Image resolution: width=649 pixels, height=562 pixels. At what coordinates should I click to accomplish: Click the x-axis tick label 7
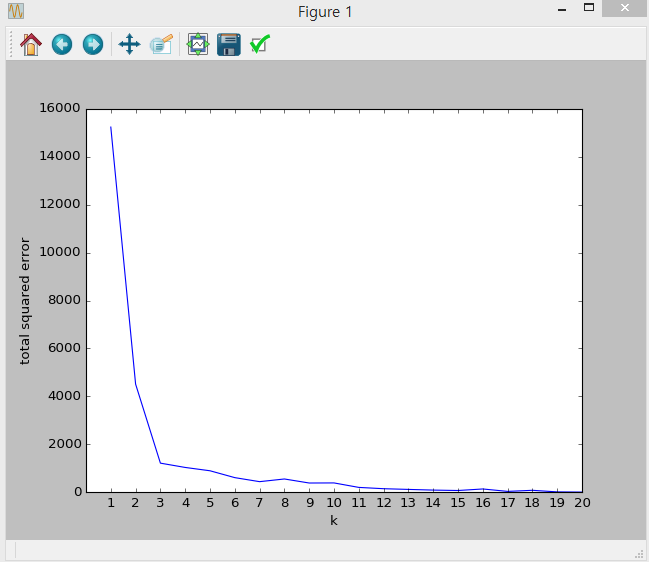click(260, 503)
